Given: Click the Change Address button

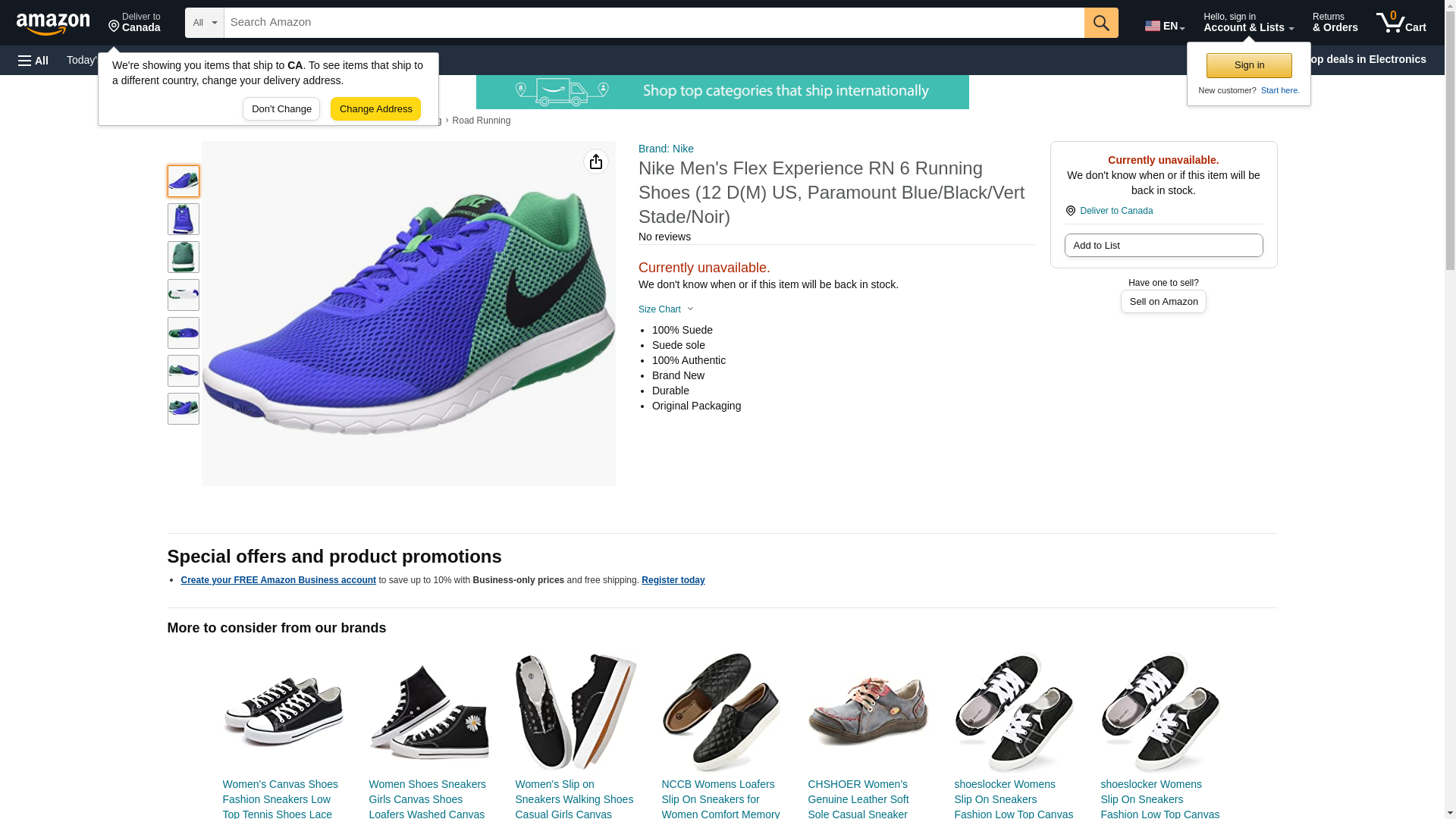Looking at the screenshot, I should pos(375,108).
